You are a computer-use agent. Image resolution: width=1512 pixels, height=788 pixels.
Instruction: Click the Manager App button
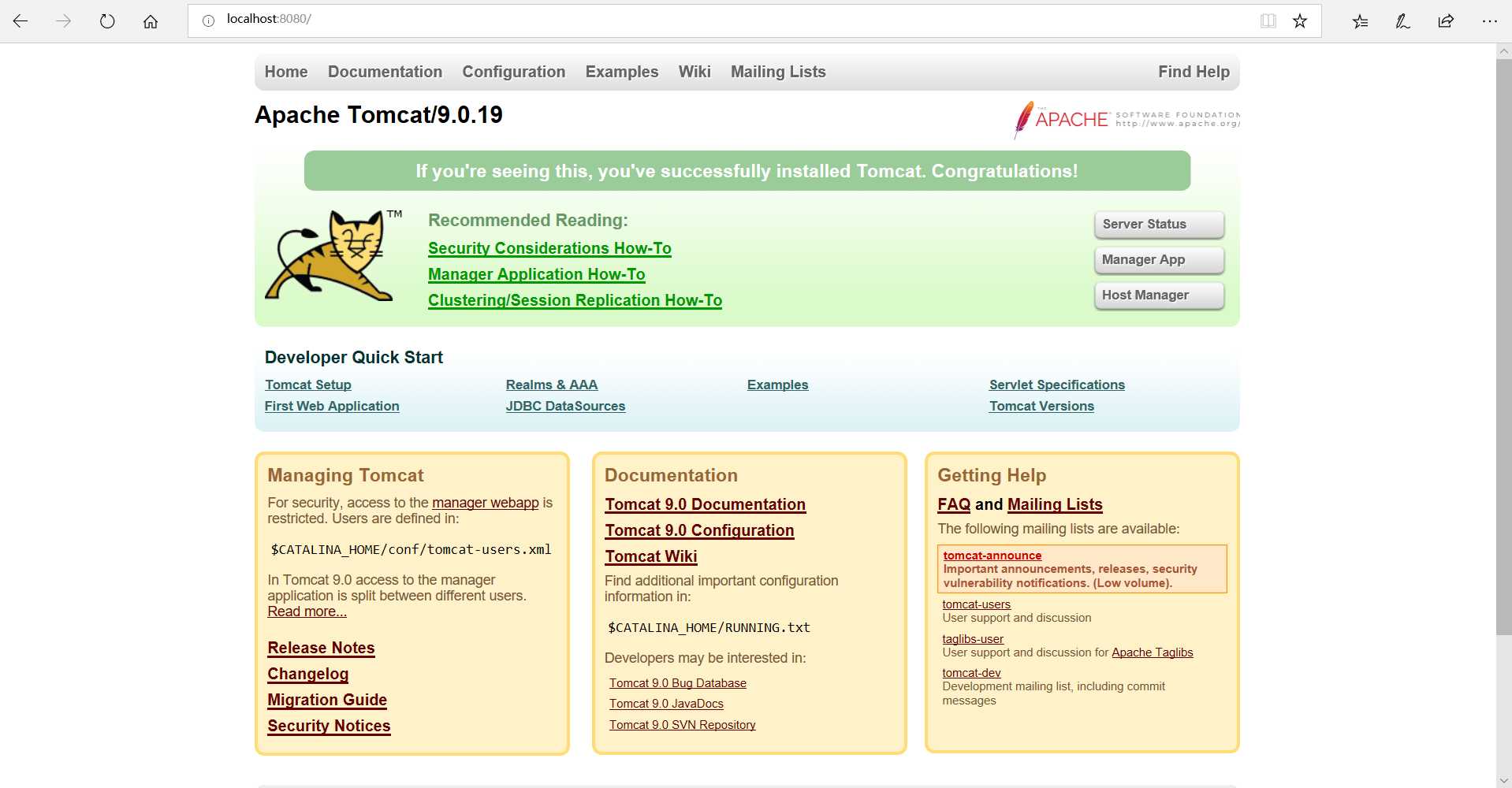pos(1159,259)
